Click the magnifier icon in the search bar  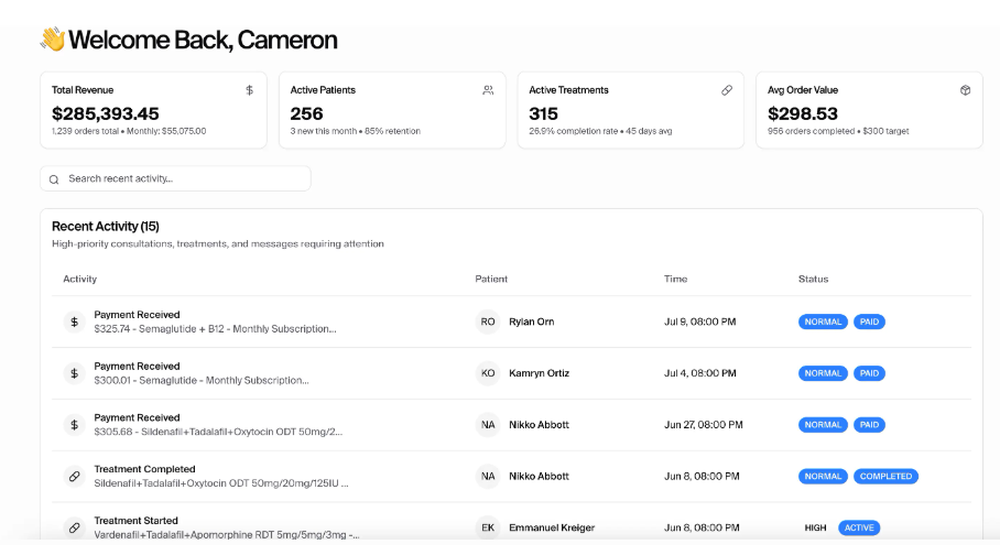[54, 179]
